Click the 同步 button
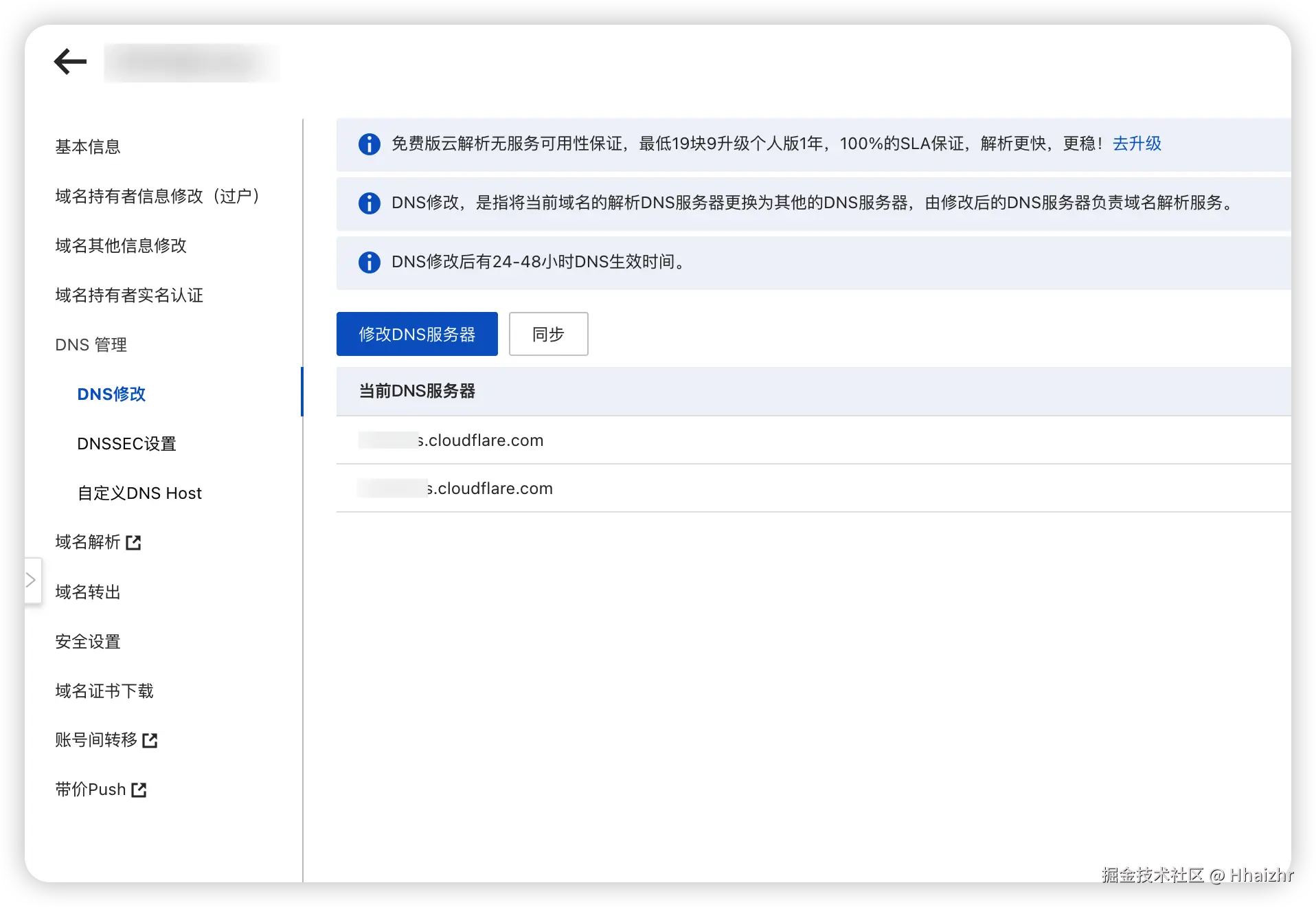This screenshot has width=1316, height=907. [548, 334]
